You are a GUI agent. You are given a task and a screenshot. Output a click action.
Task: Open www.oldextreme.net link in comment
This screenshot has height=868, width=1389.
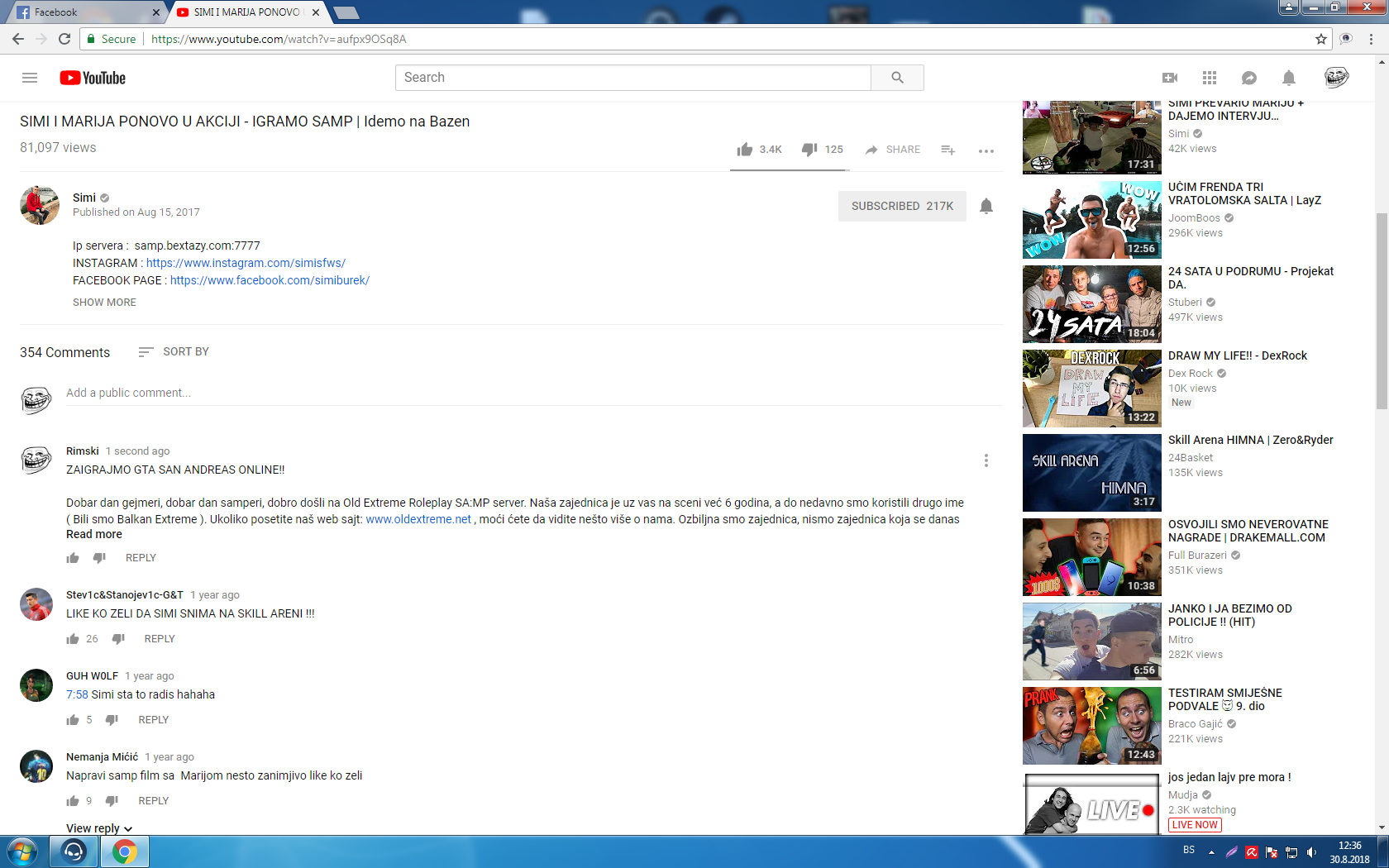[x=418, y=519]
